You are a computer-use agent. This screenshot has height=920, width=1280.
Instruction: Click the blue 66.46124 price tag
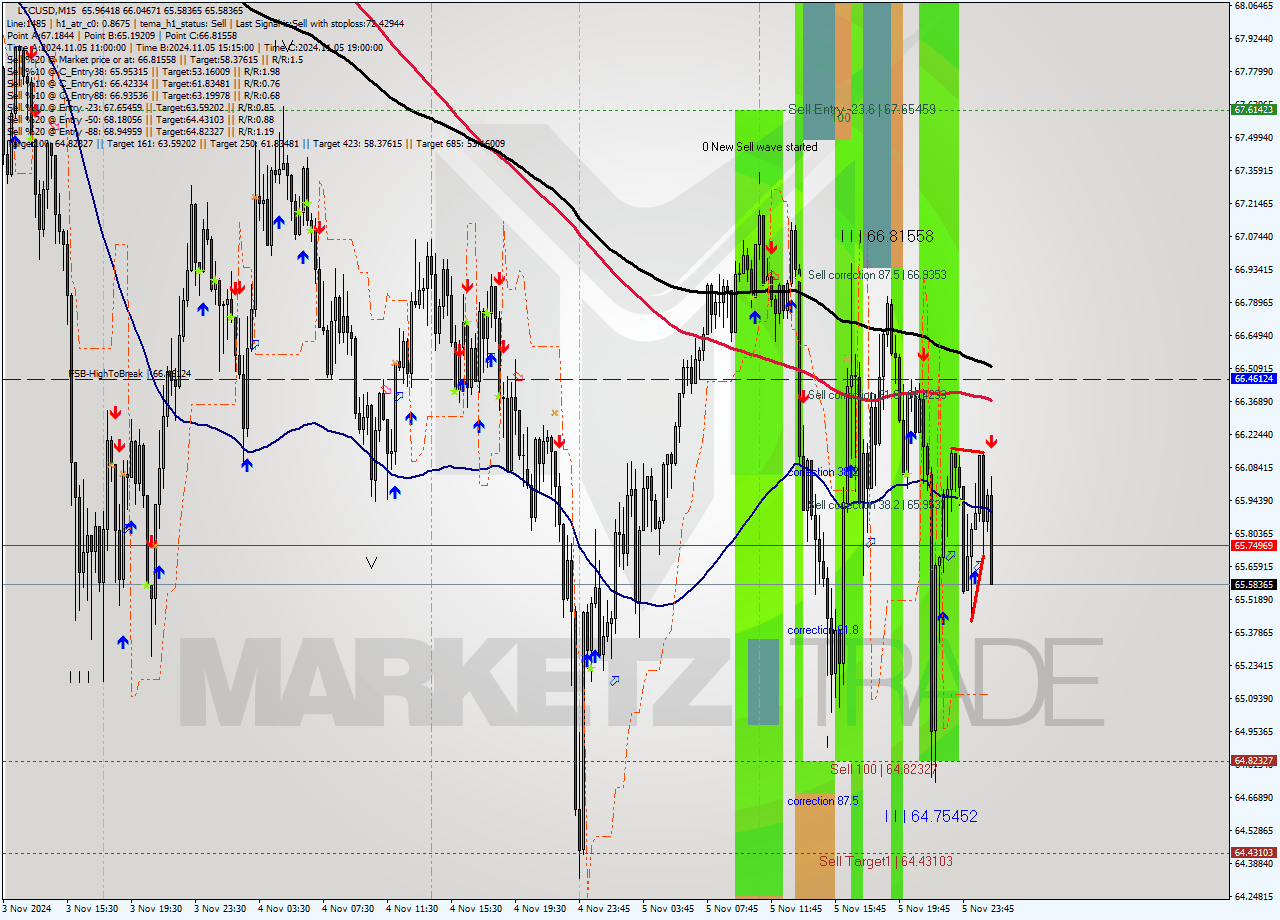coord(1254,379)
